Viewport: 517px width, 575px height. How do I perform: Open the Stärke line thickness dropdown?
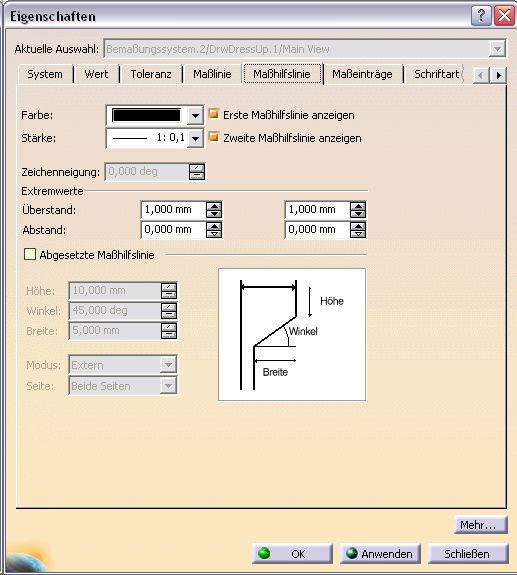[195, 138]
